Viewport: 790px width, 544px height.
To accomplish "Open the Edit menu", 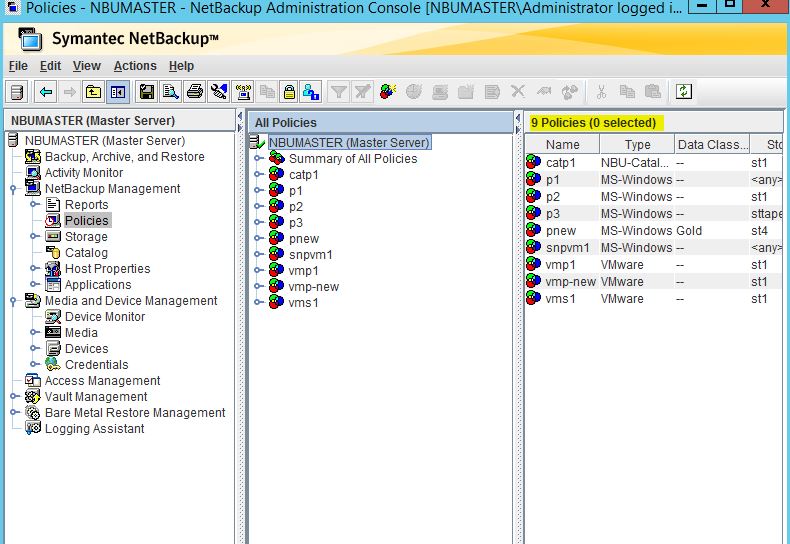I will [x=50, y=66].
